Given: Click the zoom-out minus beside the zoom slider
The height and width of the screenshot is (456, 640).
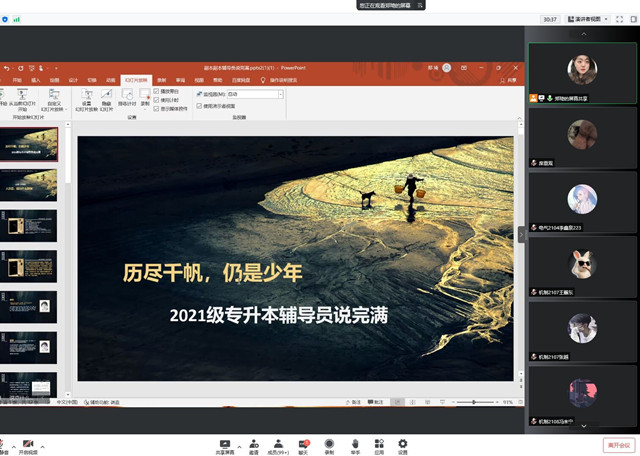Looking at the screenshot, I should [x=453, y=403].
